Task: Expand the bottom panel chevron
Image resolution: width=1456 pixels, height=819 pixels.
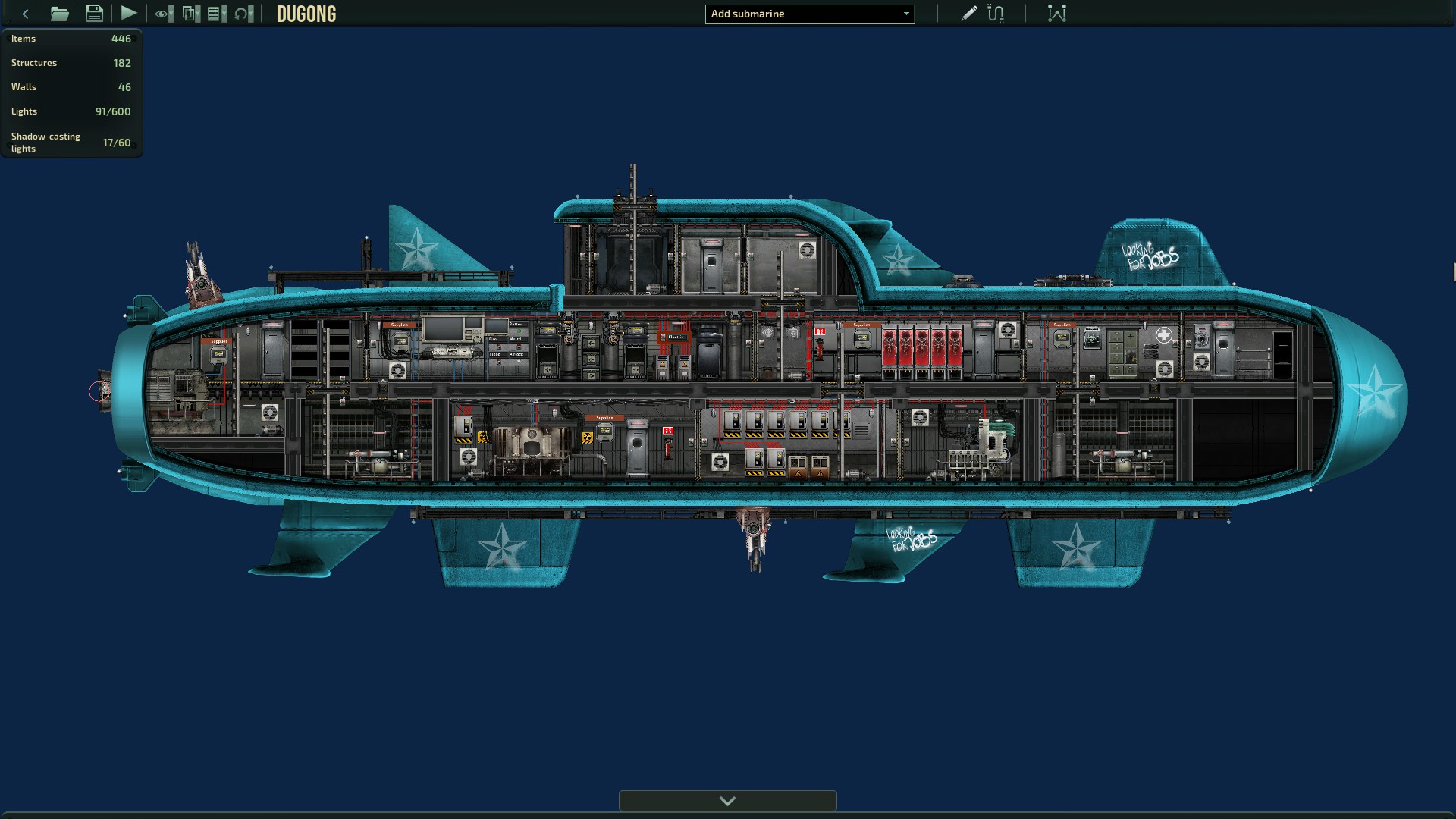Action: pos(727,801)
